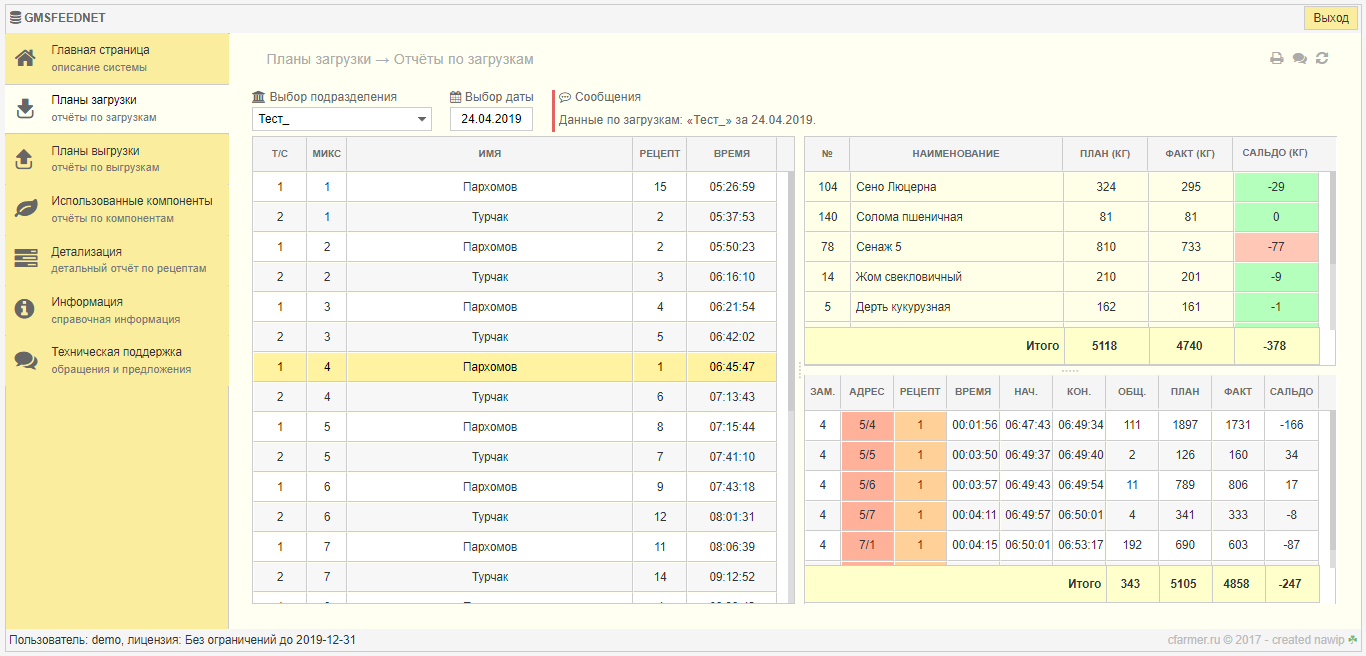The image size is (1366, 656).
Task: Click the red saldo cell showing -77
Action: [x=1276, y=247]
